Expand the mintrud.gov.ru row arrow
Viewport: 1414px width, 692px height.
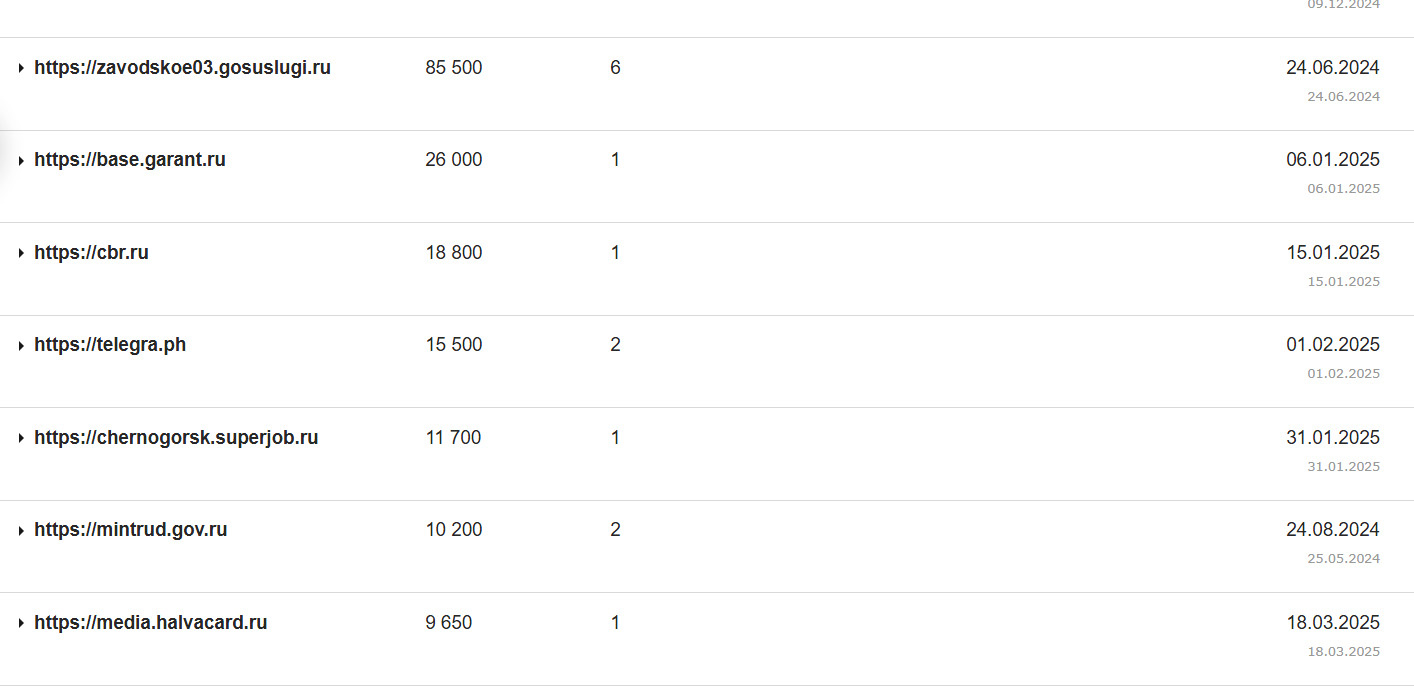(21, 530)
